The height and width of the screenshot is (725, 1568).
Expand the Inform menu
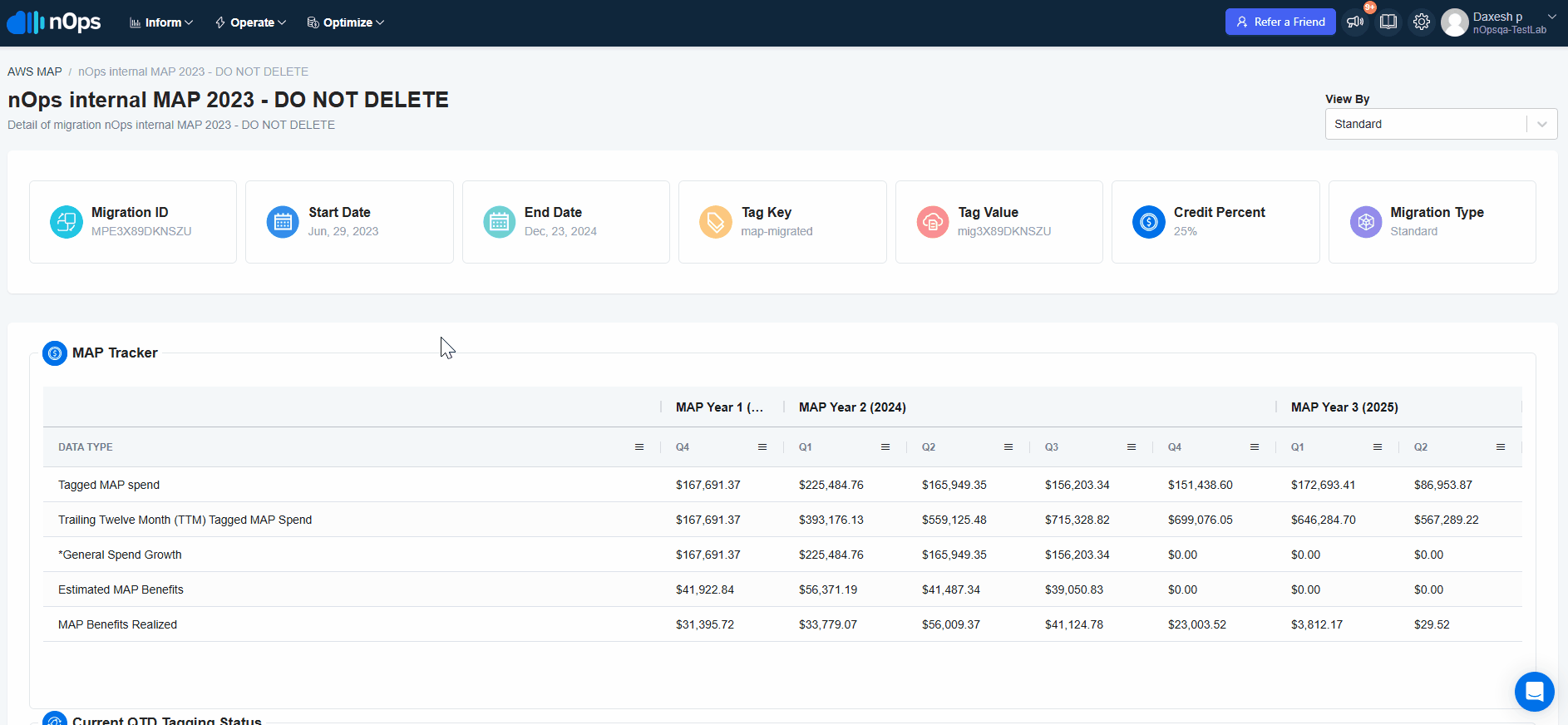pyautogui.click(x=161, y=22)
